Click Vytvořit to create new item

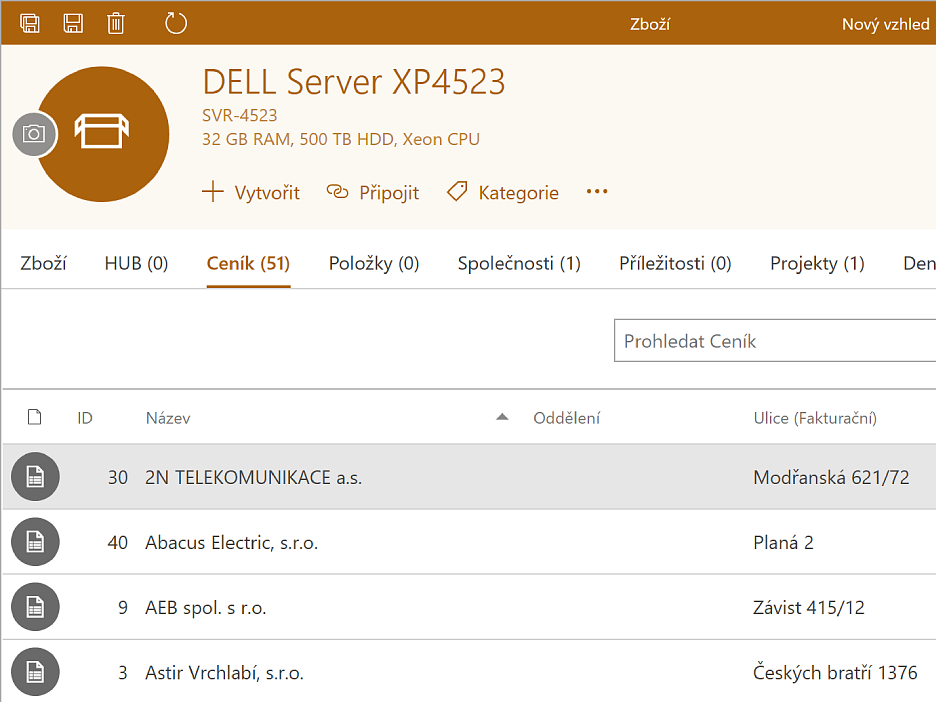251,193
